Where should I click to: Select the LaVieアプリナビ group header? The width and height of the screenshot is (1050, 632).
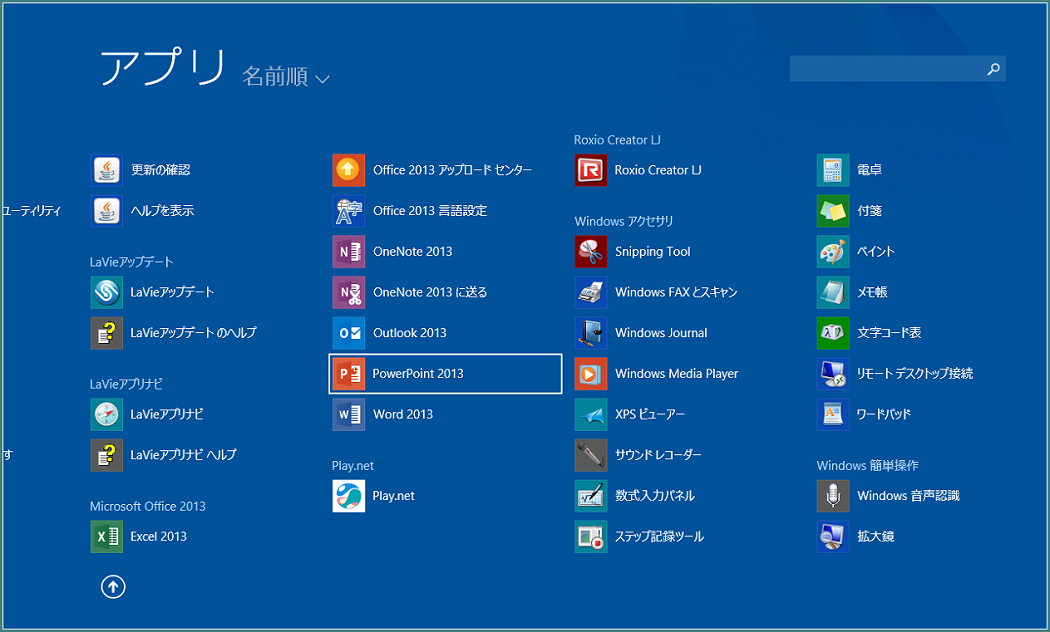point(126,384)
